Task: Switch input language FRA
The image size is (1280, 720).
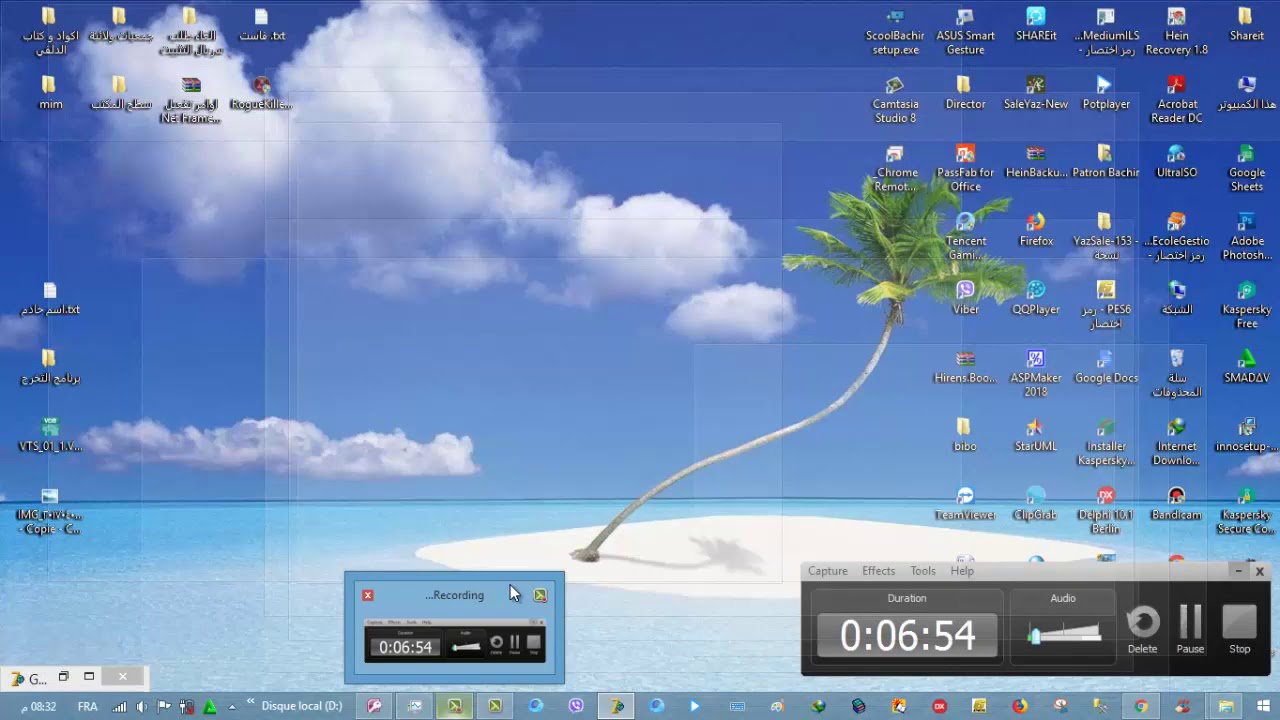Action: coord(87,706)
